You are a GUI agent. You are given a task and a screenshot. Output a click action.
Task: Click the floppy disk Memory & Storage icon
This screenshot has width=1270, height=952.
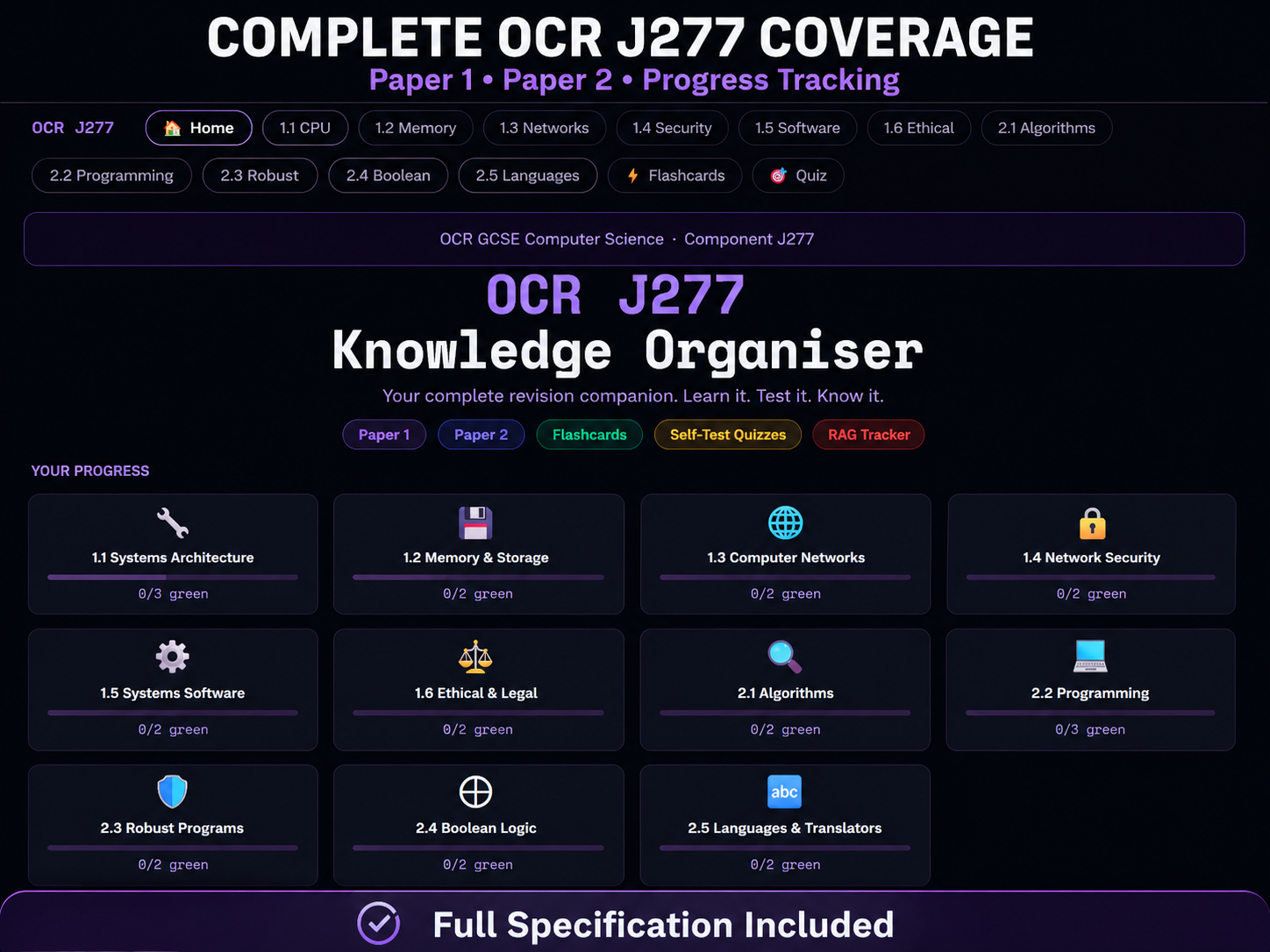click(475, 523)
